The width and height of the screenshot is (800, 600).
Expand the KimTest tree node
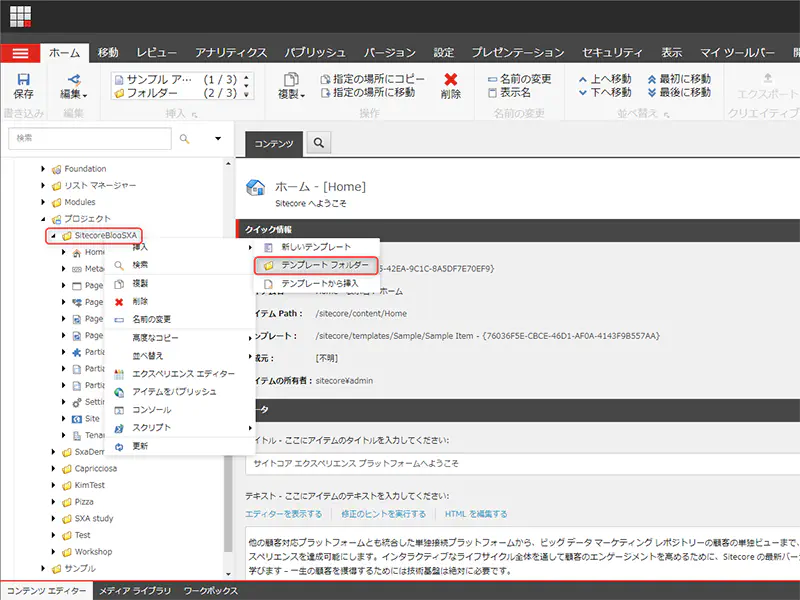click(53, 485)
